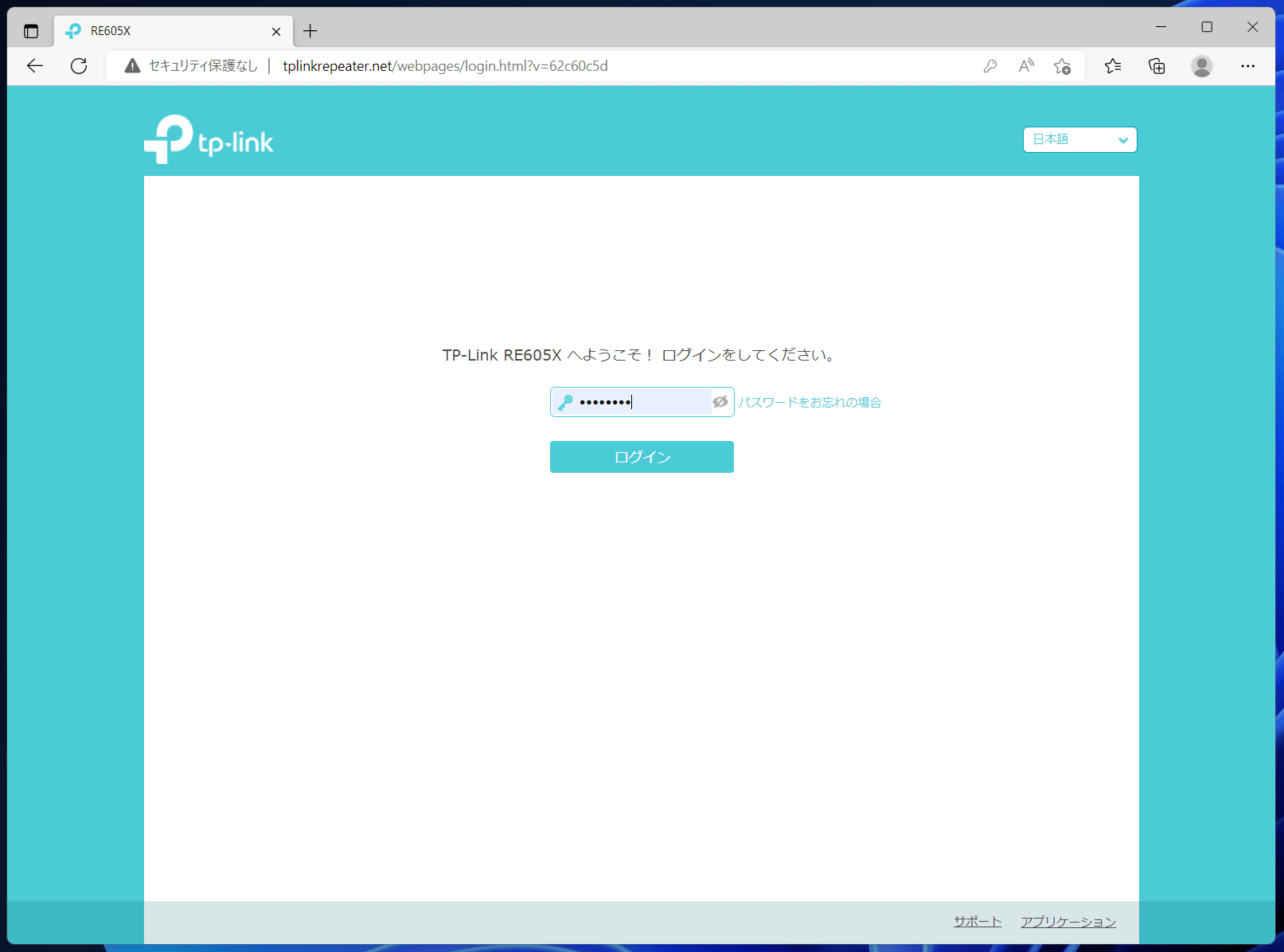This screenshot has width=1284, height=952.
Task: Click the tp-link logo
Action: click(209, 139)
